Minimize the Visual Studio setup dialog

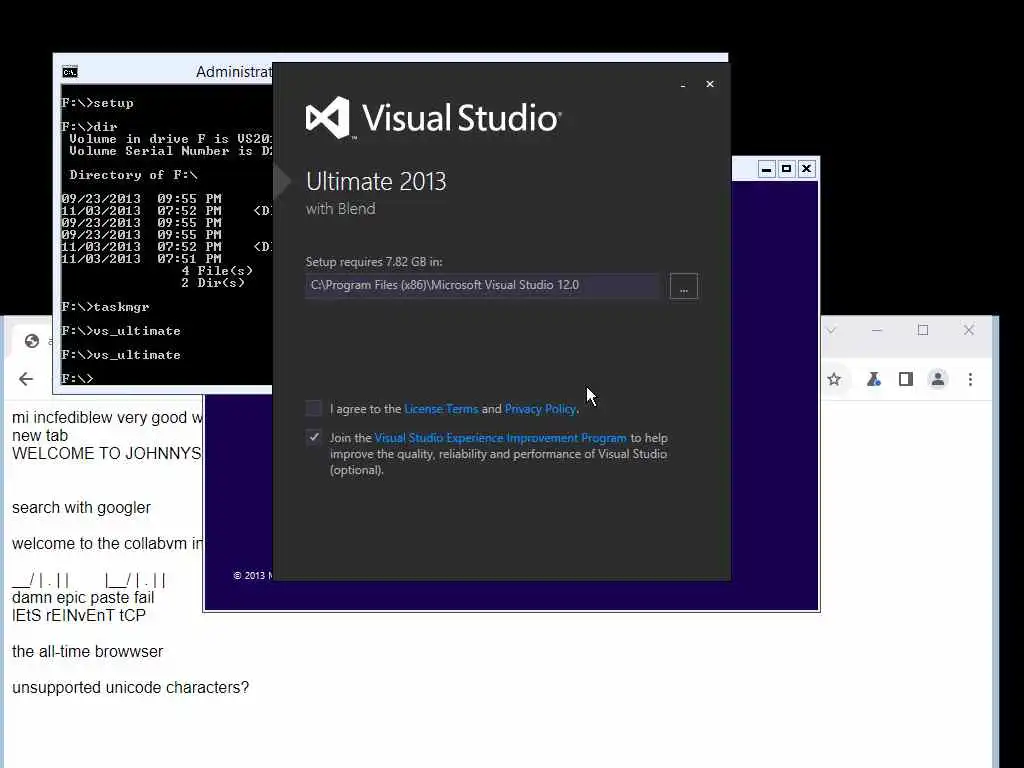coord(683,84)
